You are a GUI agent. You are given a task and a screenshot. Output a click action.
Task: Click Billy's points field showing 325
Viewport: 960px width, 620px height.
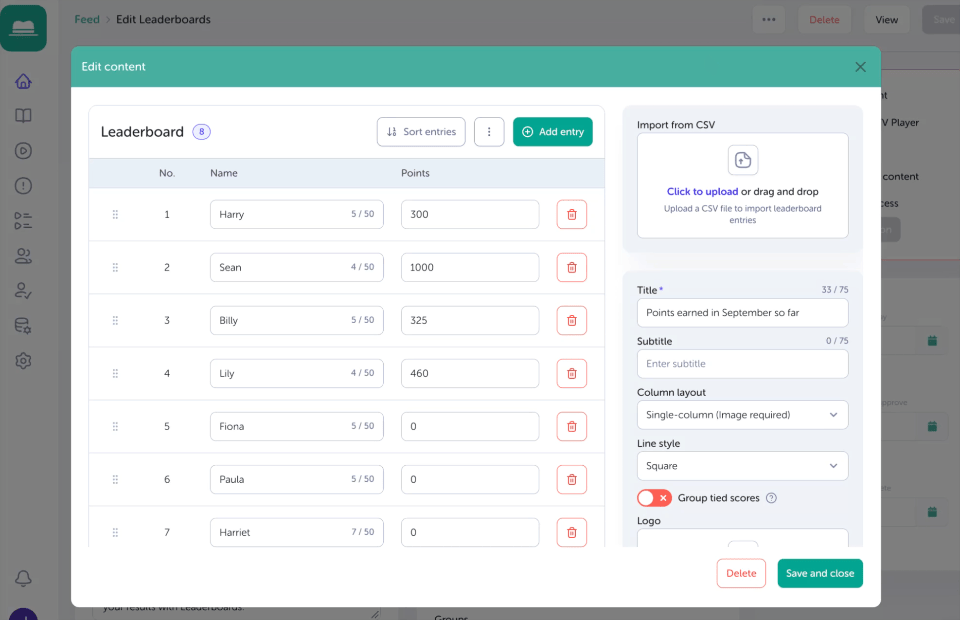point(470,320)
